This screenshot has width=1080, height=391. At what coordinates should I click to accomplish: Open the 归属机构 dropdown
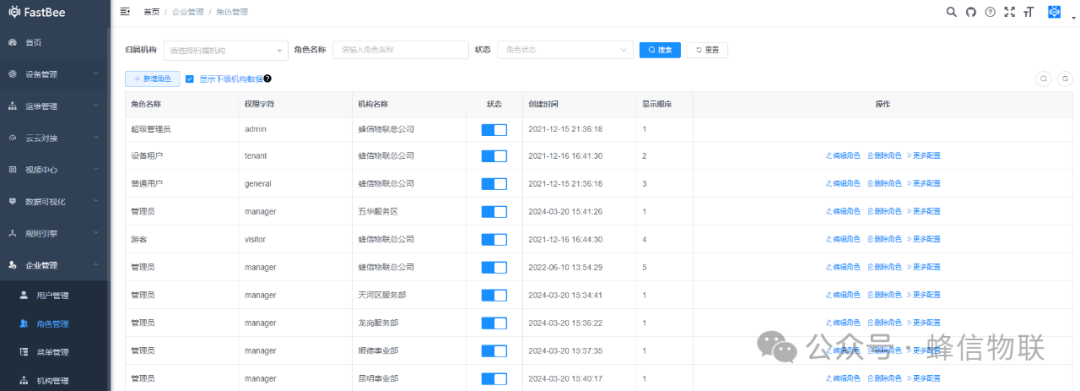(x=226, y=50)
